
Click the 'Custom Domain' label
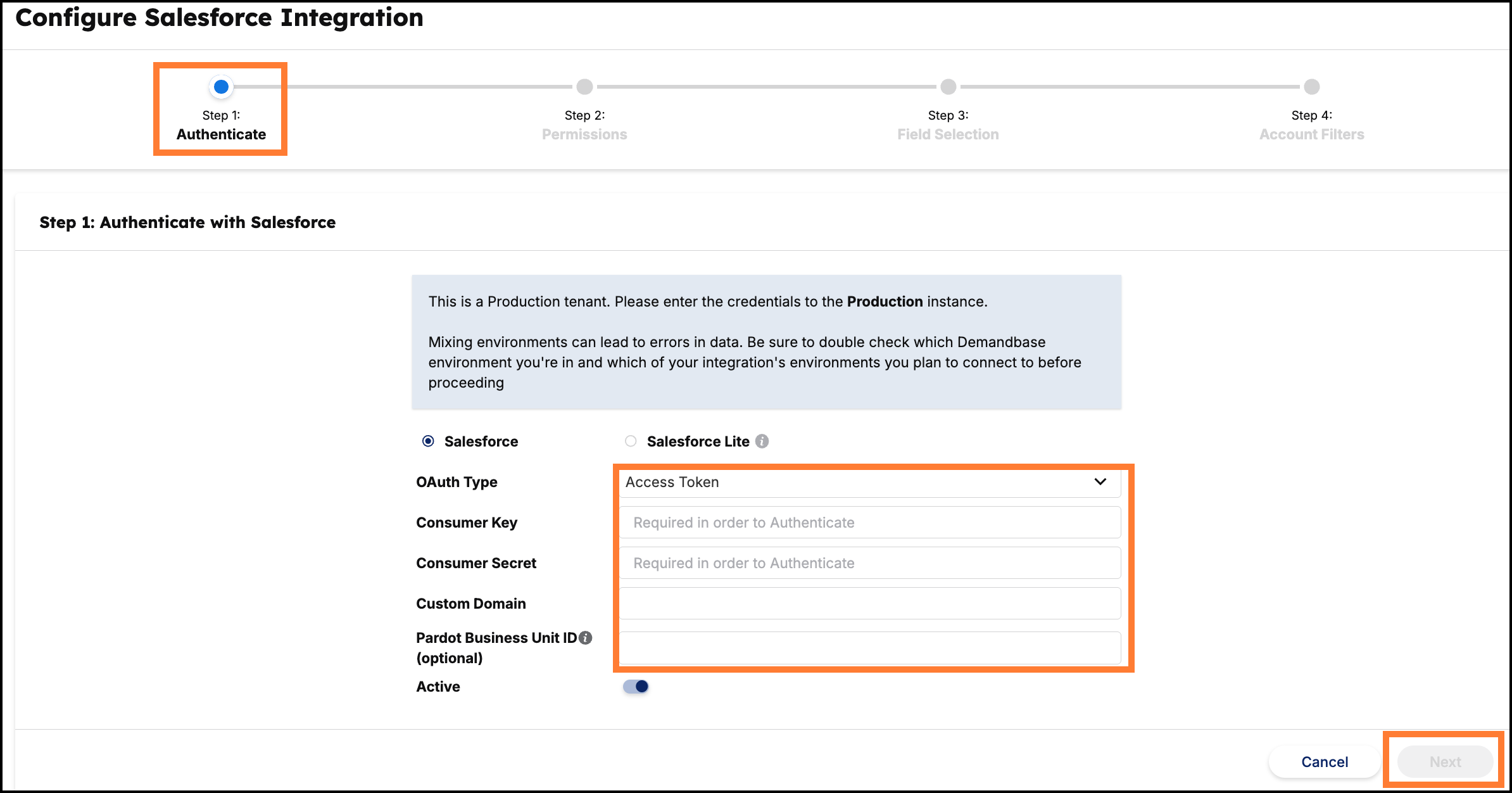tap(471, 604)
